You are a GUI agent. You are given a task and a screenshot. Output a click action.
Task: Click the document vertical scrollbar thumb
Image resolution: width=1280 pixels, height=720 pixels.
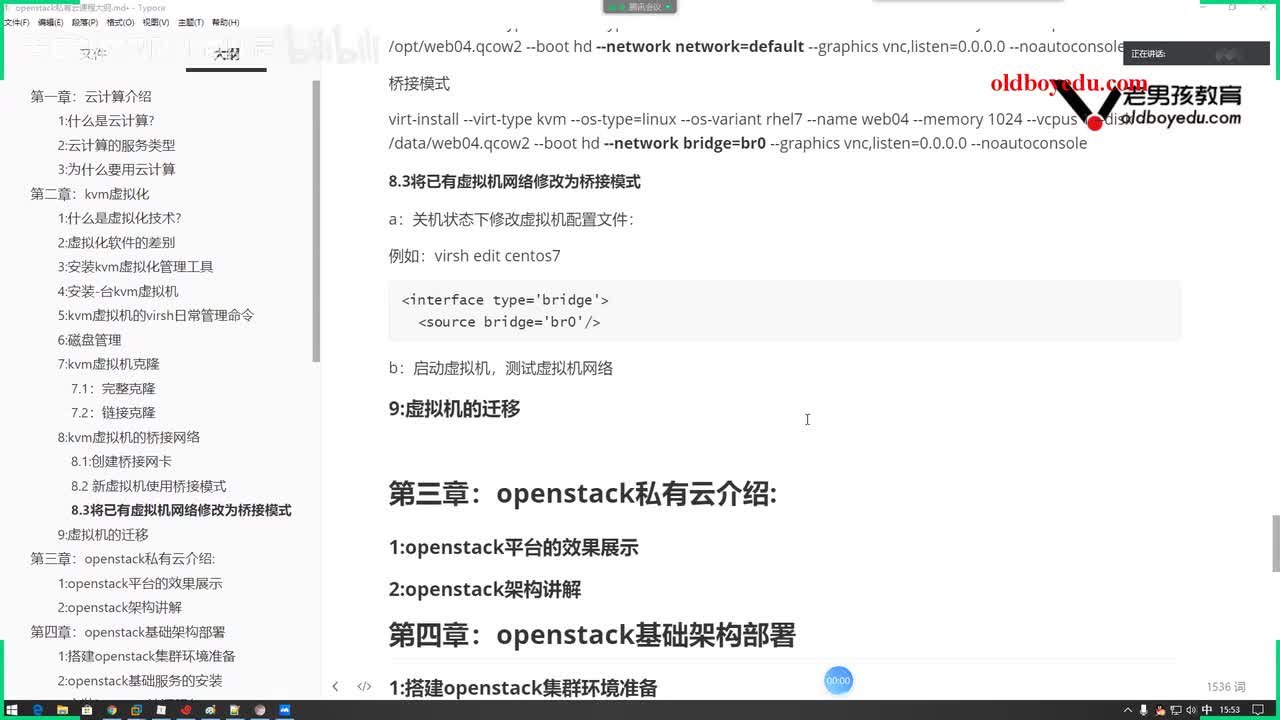[1275, 543]
